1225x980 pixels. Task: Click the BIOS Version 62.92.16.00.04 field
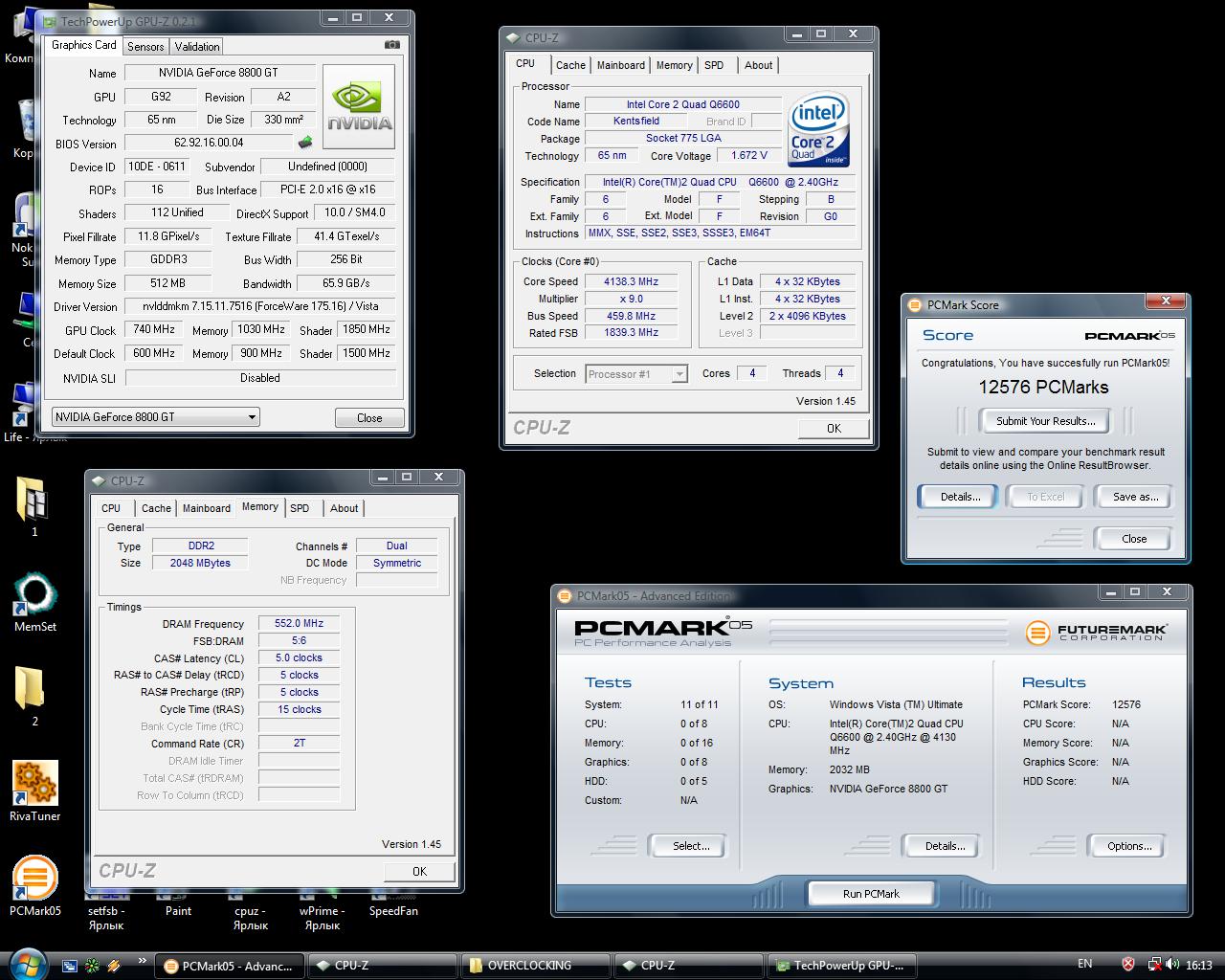point(209,143)
